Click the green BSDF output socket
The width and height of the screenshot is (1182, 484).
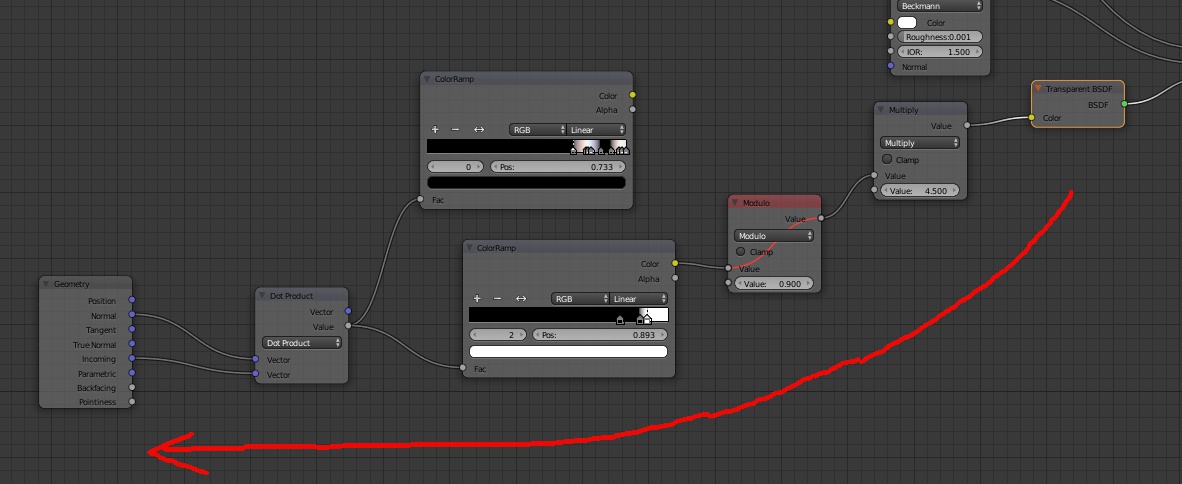(1124, 104)
